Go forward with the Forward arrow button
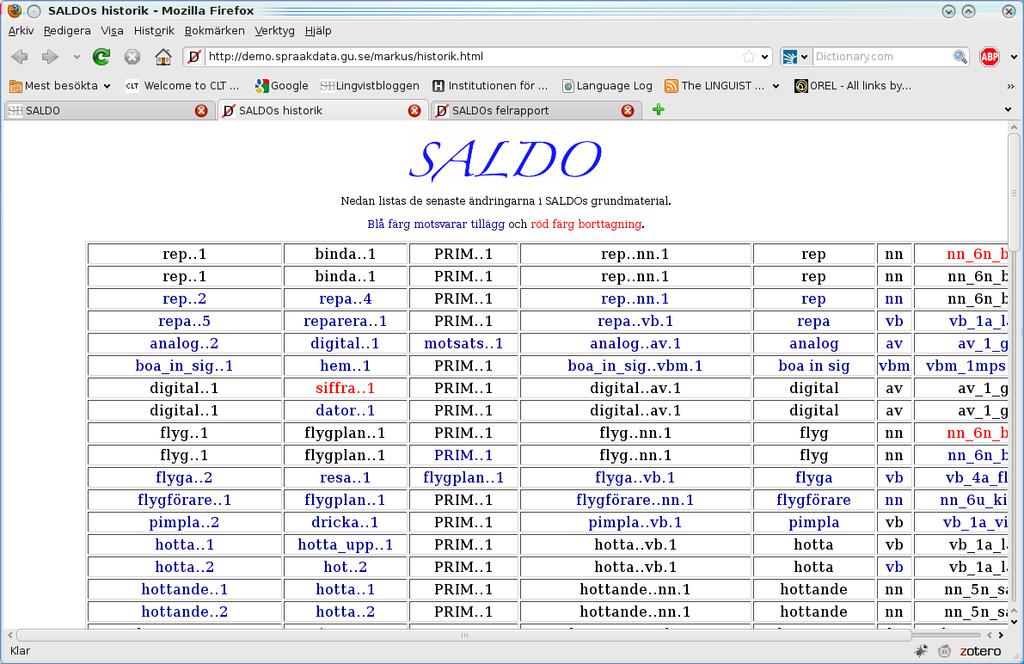 (50, 57)
